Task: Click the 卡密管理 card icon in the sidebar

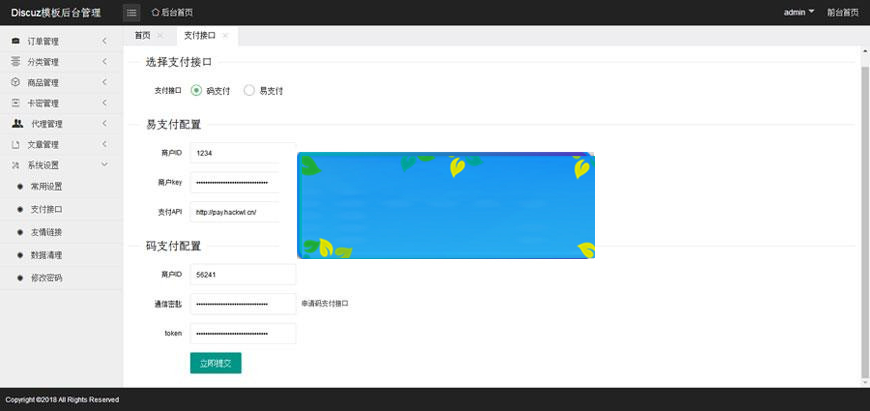Action: tap(16, 103)
